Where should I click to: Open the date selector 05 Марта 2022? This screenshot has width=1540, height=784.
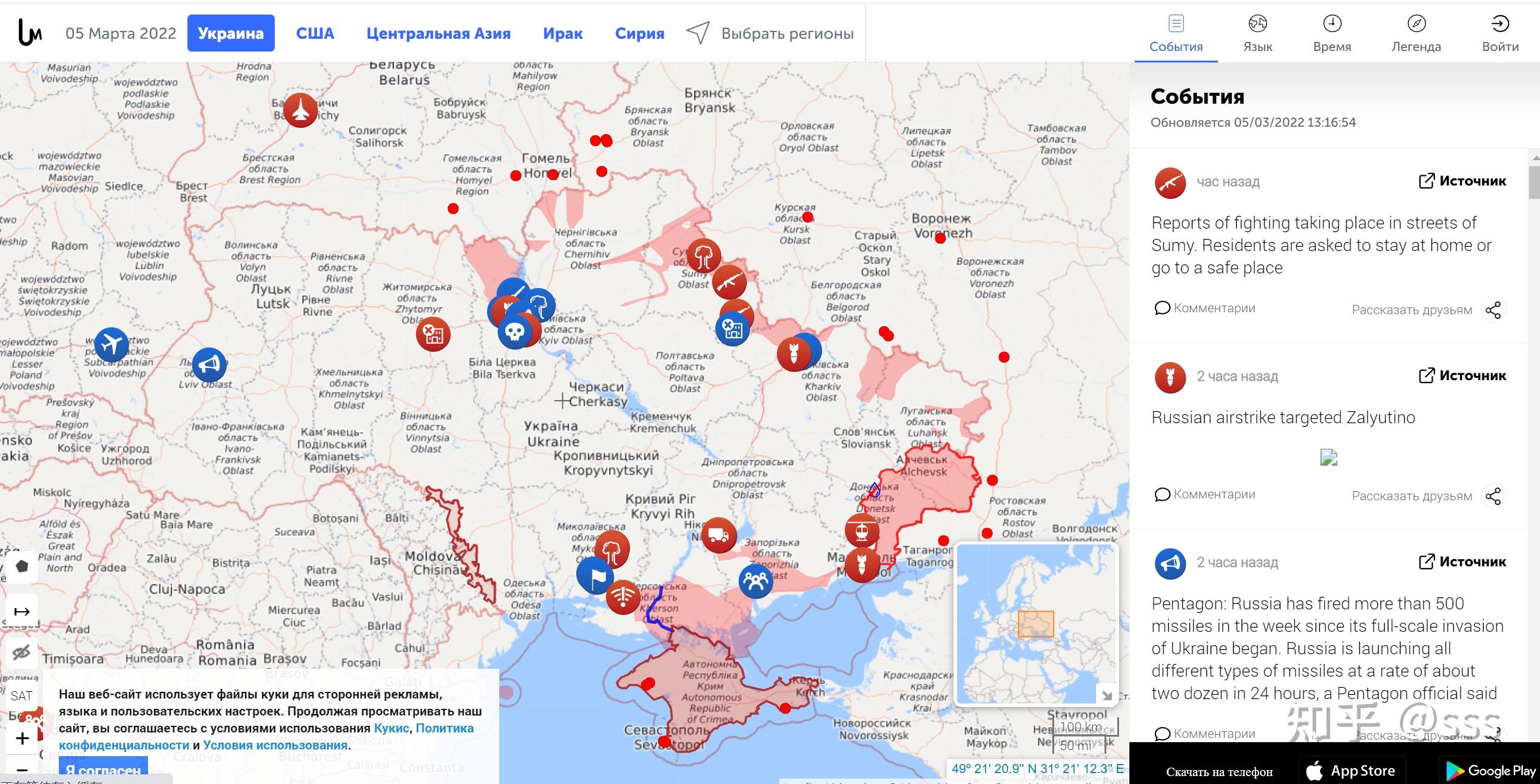121,33
